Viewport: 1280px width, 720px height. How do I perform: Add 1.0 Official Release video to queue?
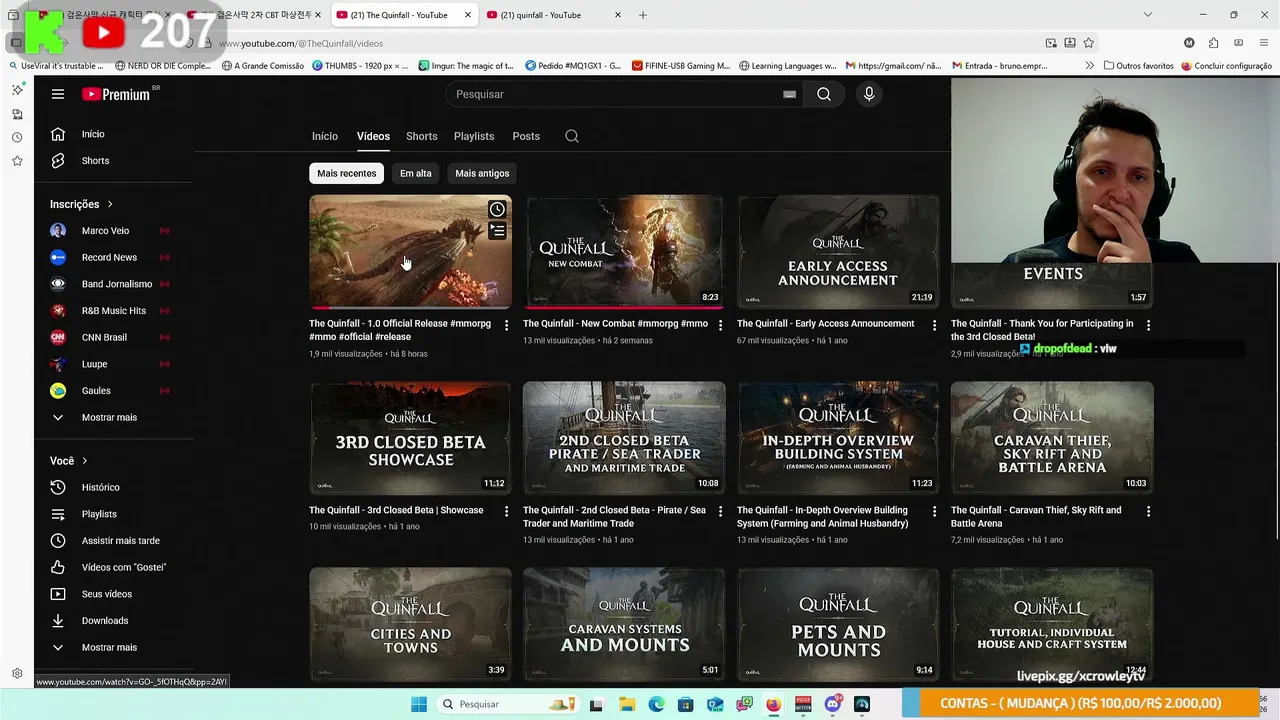[x=497, y=232]
